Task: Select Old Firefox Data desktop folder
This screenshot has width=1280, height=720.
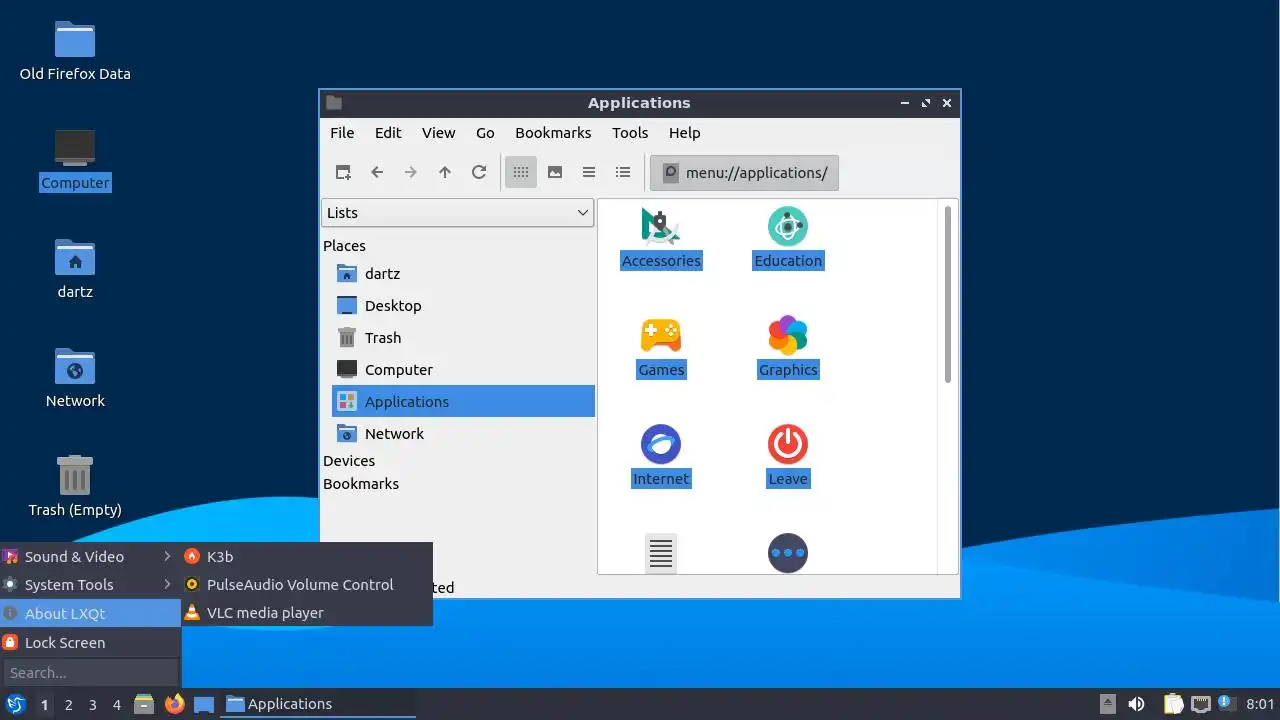Action: click(75, 51)
